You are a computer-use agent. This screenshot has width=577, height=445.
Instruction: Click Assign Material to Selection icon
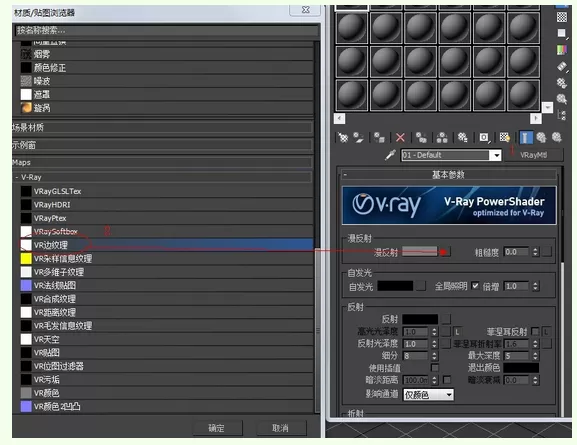pyautogui.click(x=379, y=138)
